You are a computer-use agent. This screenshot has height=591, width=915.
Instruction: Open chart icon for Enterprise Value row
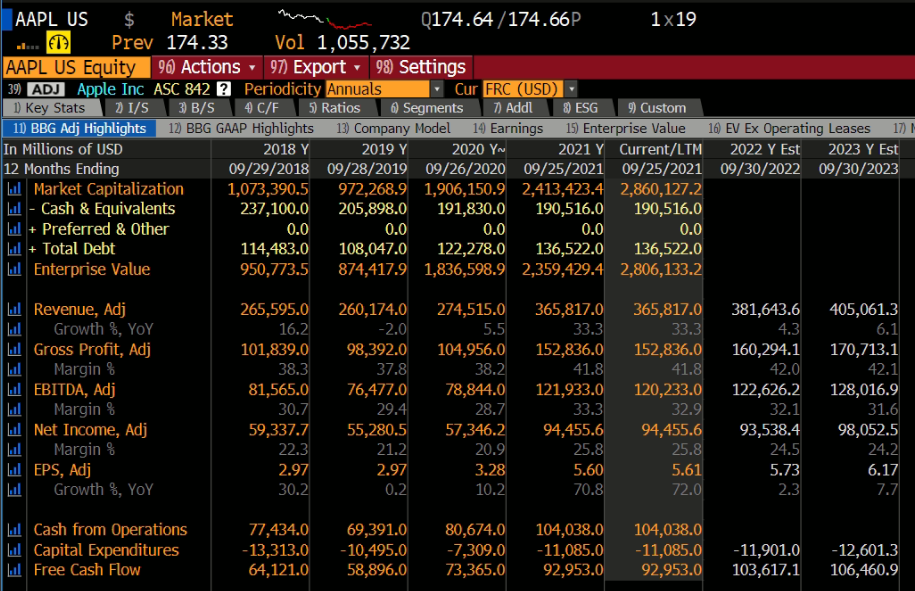(x=14, y=269)
